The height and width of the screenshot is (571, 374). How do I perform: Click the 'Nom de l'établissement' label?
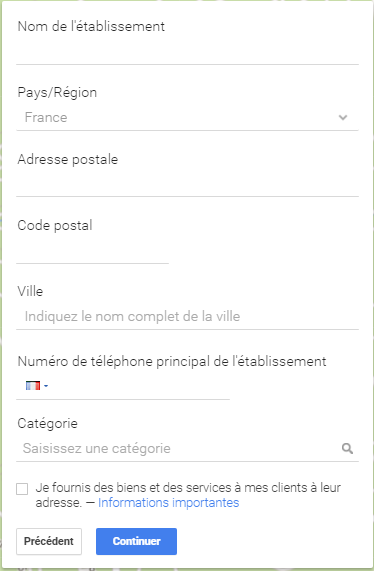pos(91,26)
